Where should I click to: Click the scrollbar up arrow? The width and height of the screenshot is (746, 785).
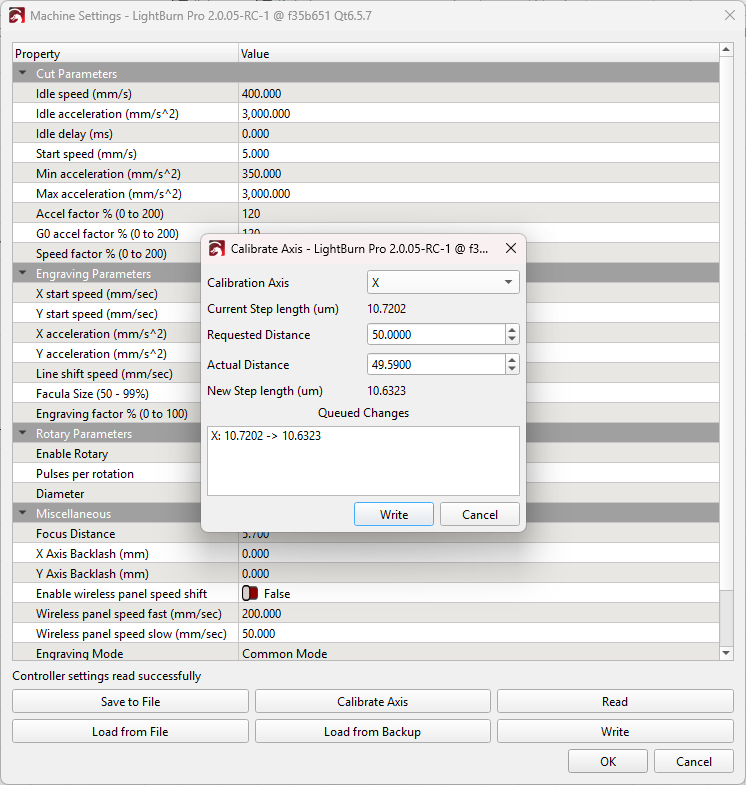coord(726,49)
